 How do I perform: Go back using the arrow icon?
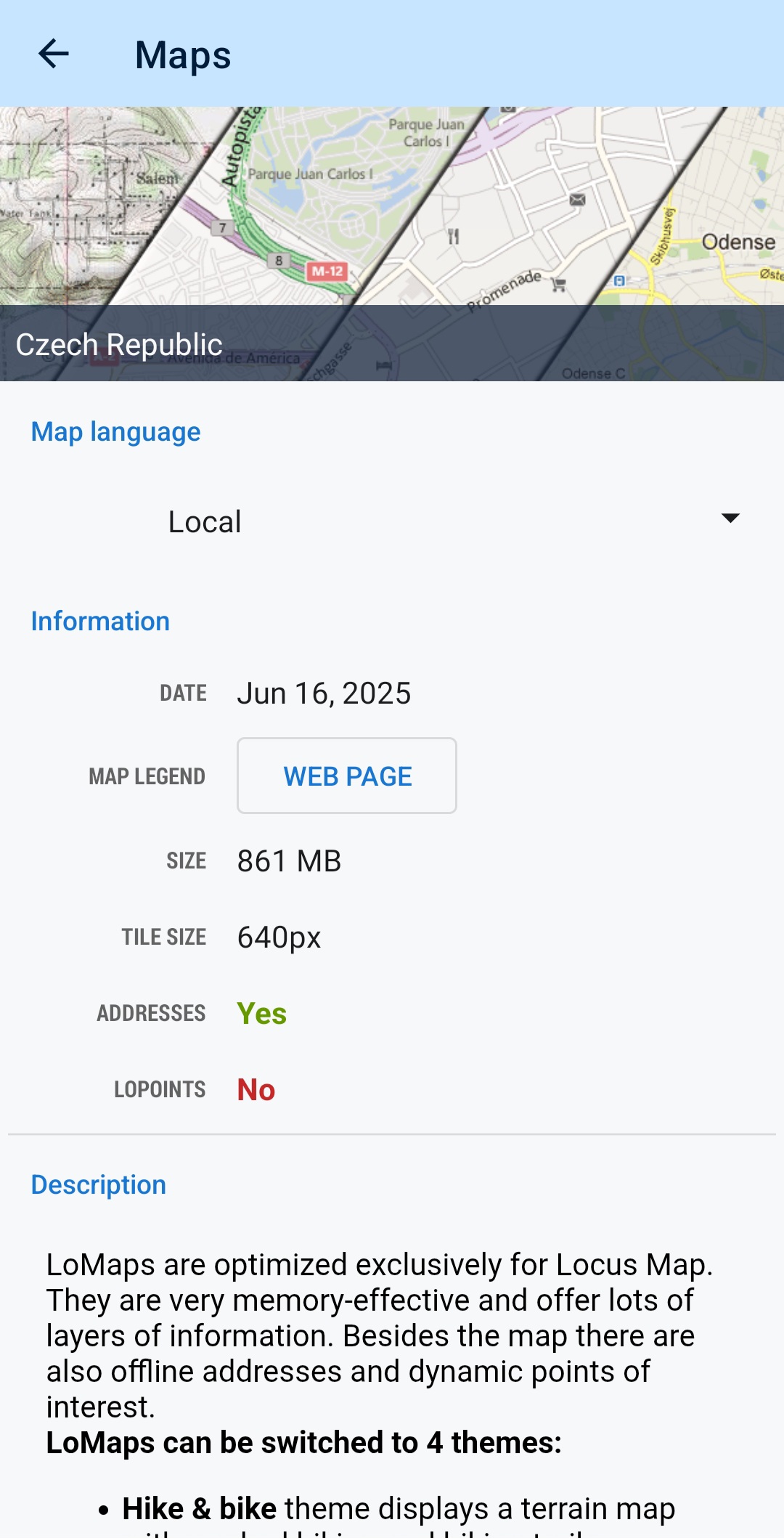(x=54, y=54)
